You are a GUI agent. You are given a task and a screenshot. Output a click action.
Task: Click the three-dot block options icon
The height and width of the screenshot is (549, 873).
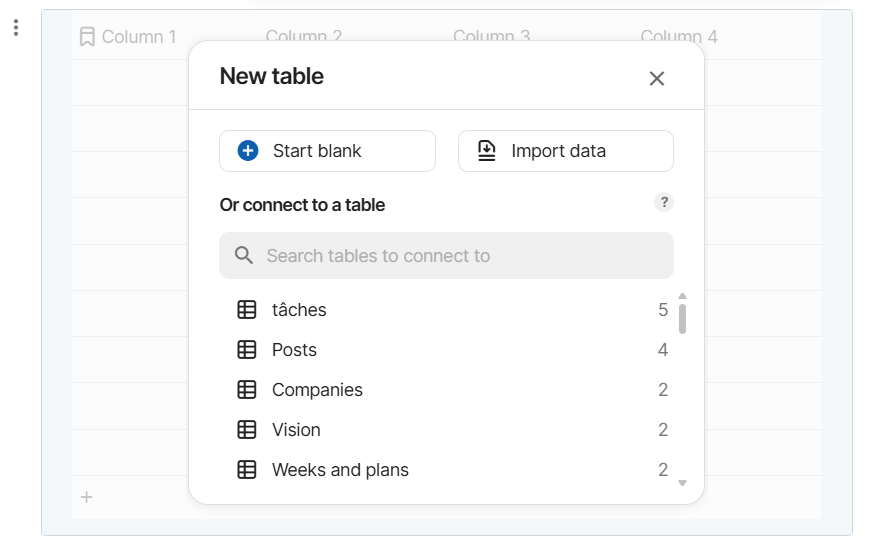(x=16, y=28)
